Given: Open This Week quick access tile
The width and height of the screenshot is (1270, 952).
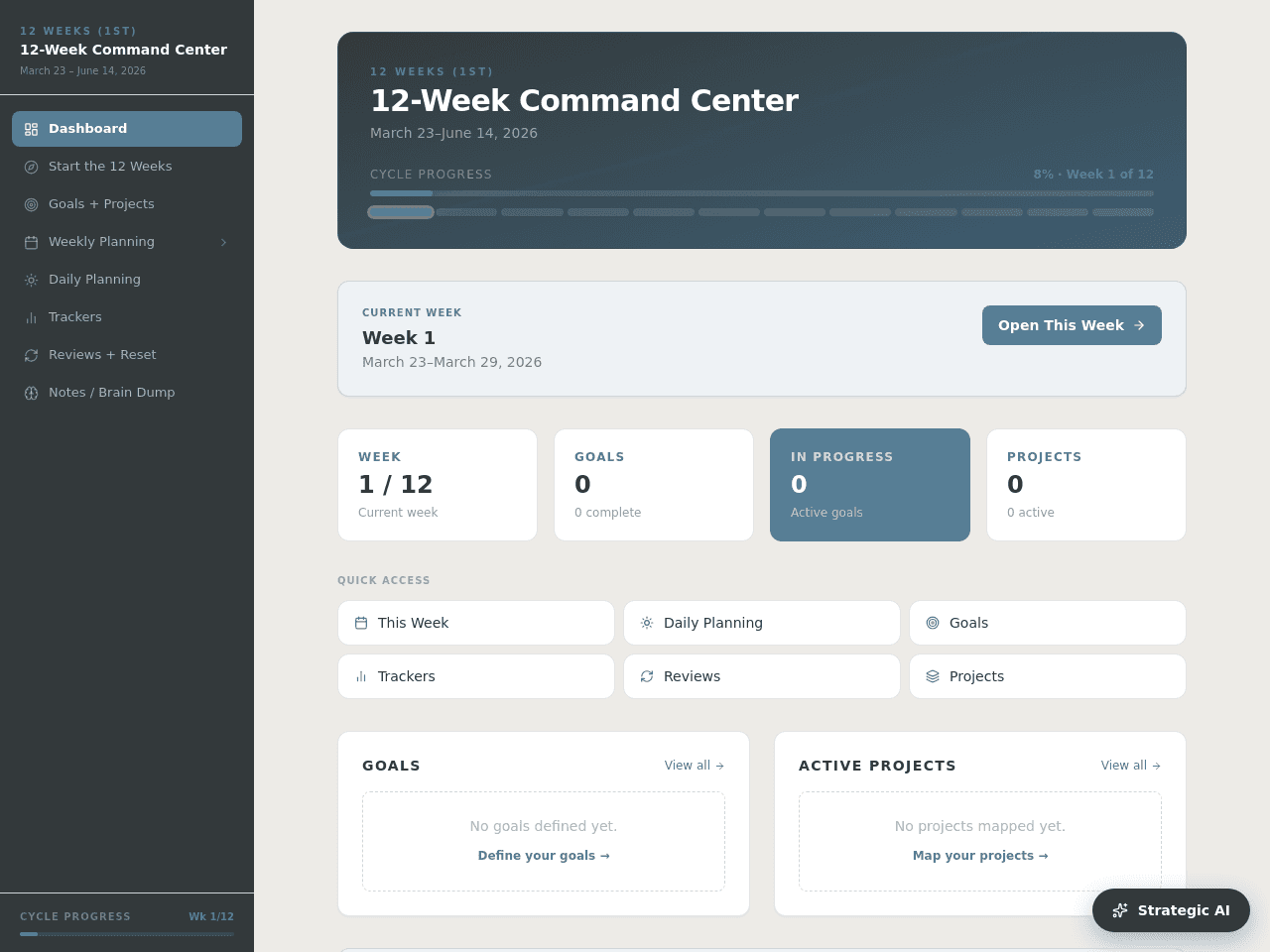Looking at the screenshot, I should (x=476, y=623).
